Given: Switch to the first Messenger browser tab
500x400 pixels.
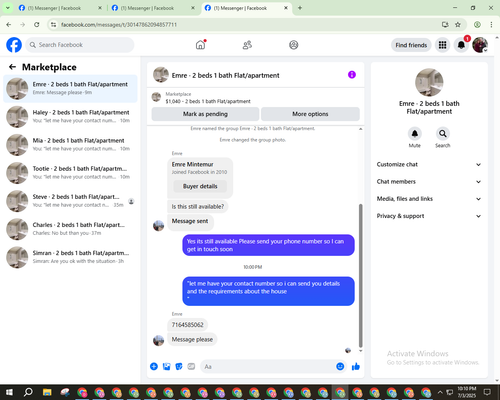Looking at the screenshot, I should [x=60, y=8].
